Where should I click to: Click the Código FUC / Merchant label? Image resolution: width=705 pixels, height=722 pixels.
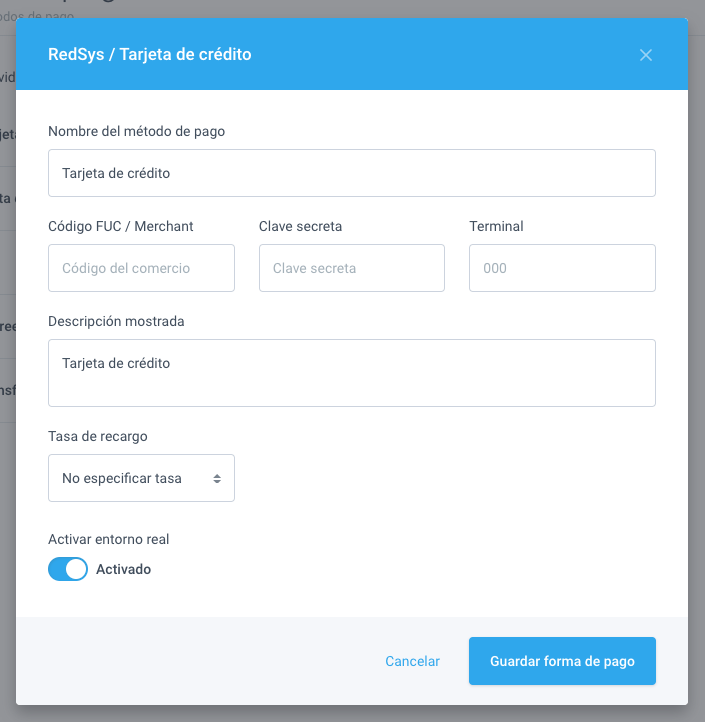pyautogui.click(x=121, y=226)
